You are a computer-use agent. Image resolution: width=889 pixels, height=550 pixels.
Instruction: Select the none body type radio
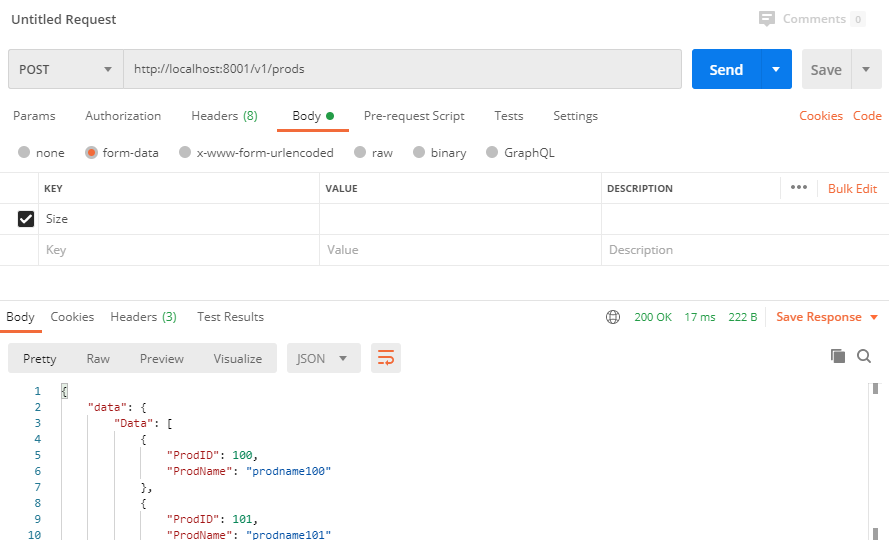24,152
